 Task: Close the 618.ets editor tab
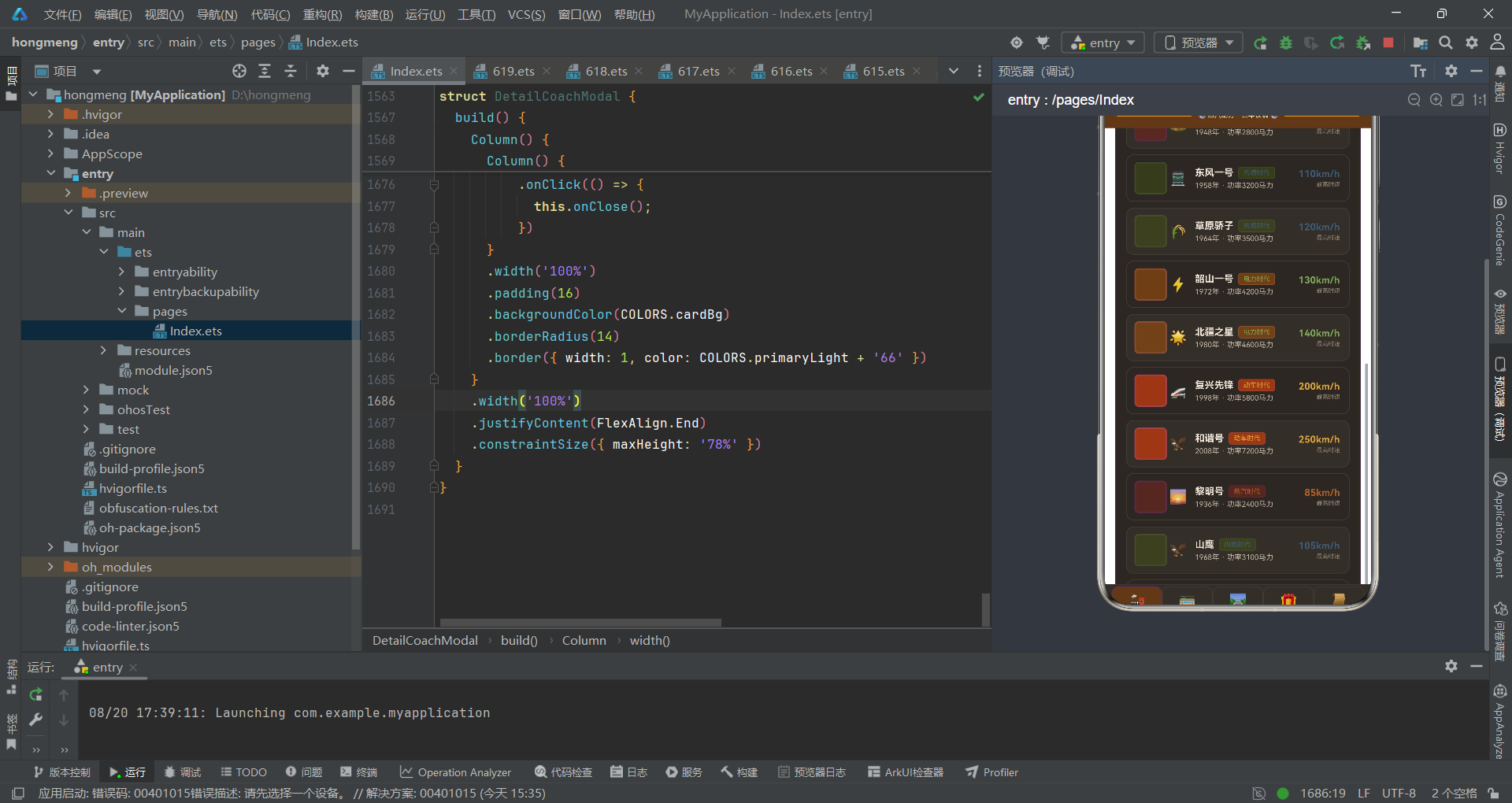(x=639, y=72)
